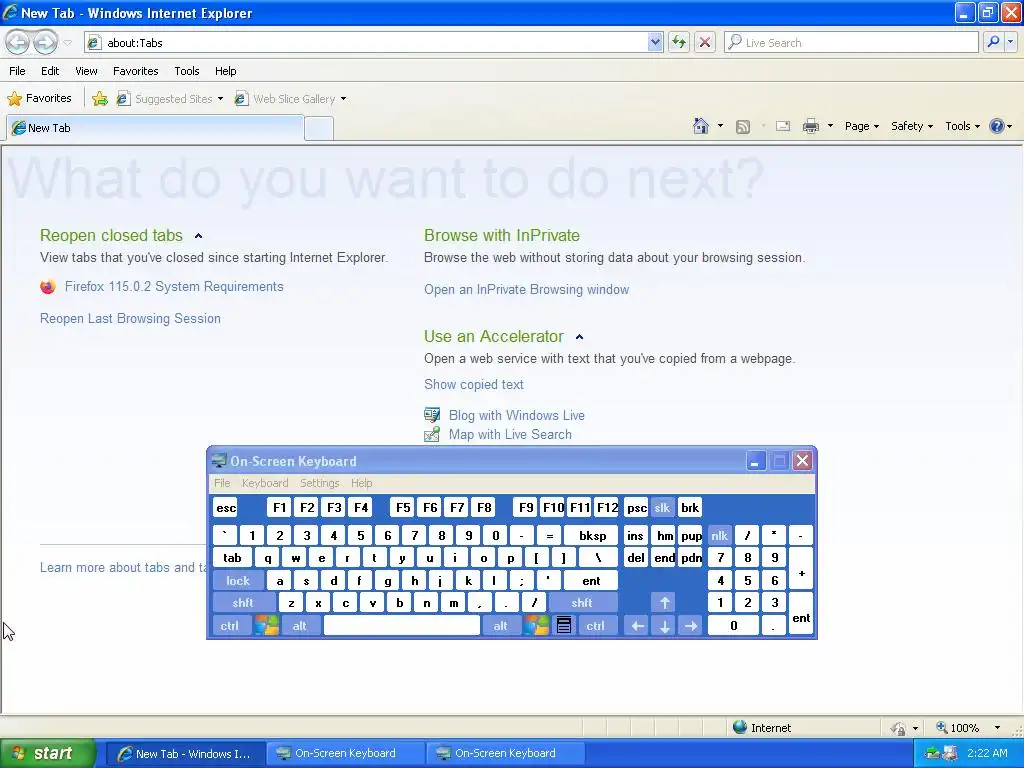Viewport: 1024px width, 768px height.
Task: Click the Firefox icon beside the closed tab link
Action: pyautogui.click(x=48, y=287)
